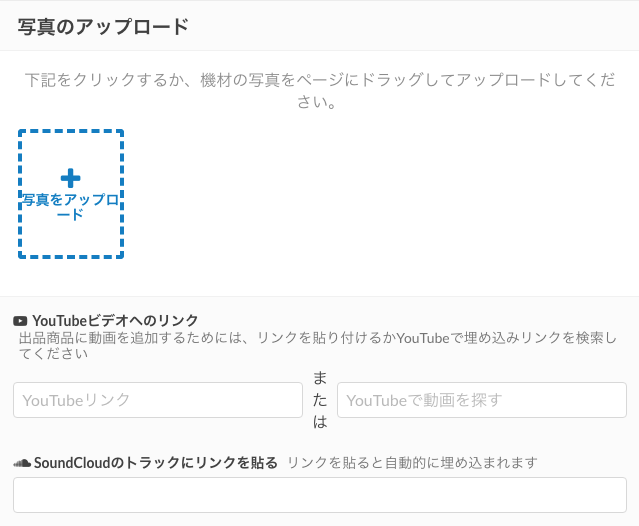
Task: Click the SoundCloud cloud icon
Action: pos(22,463)
